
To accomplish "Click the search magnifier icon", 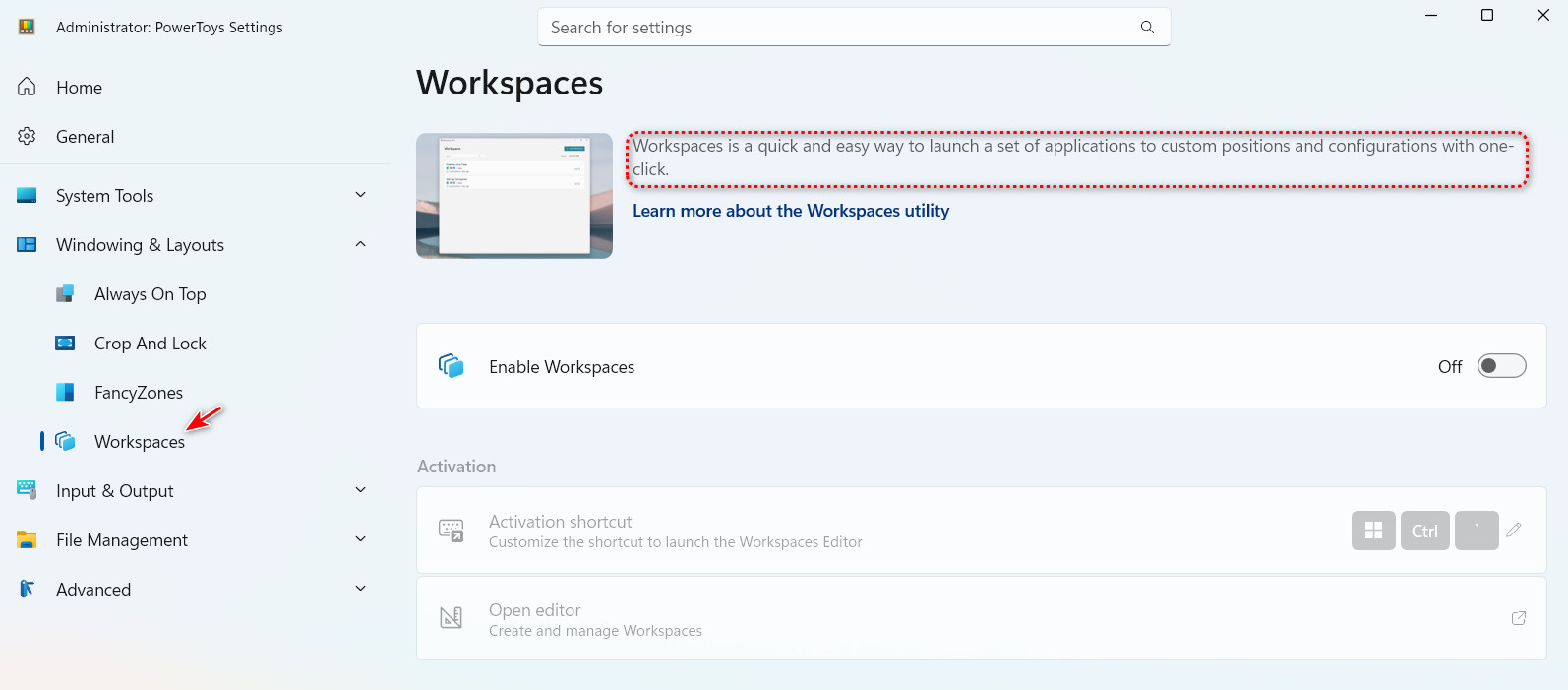I will [1147, 28].
